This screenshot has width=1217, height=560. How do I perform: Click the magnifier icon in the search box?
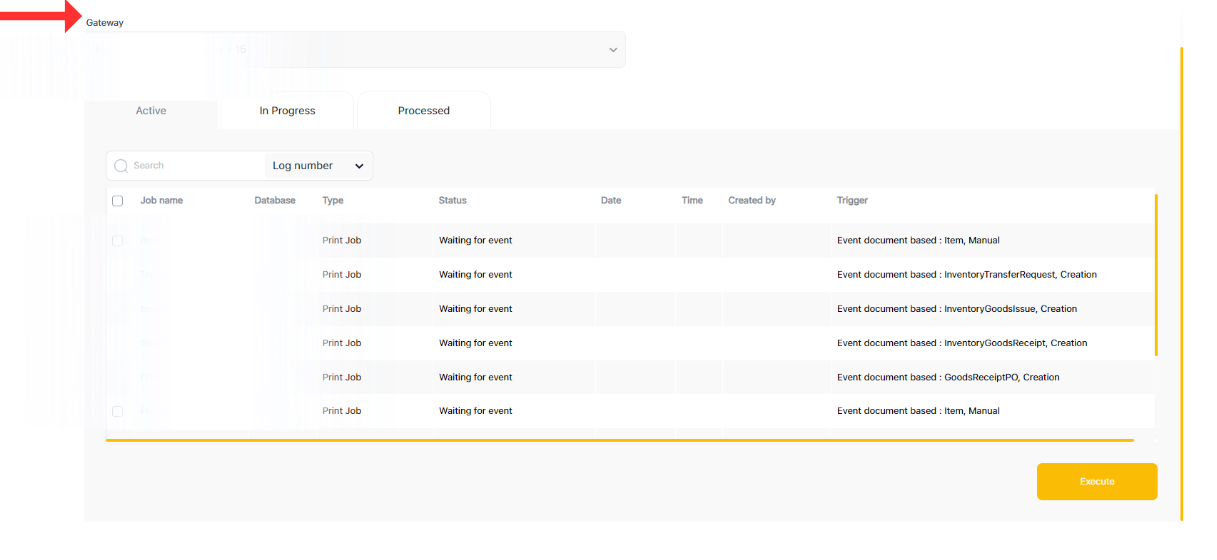coord(121,166)
